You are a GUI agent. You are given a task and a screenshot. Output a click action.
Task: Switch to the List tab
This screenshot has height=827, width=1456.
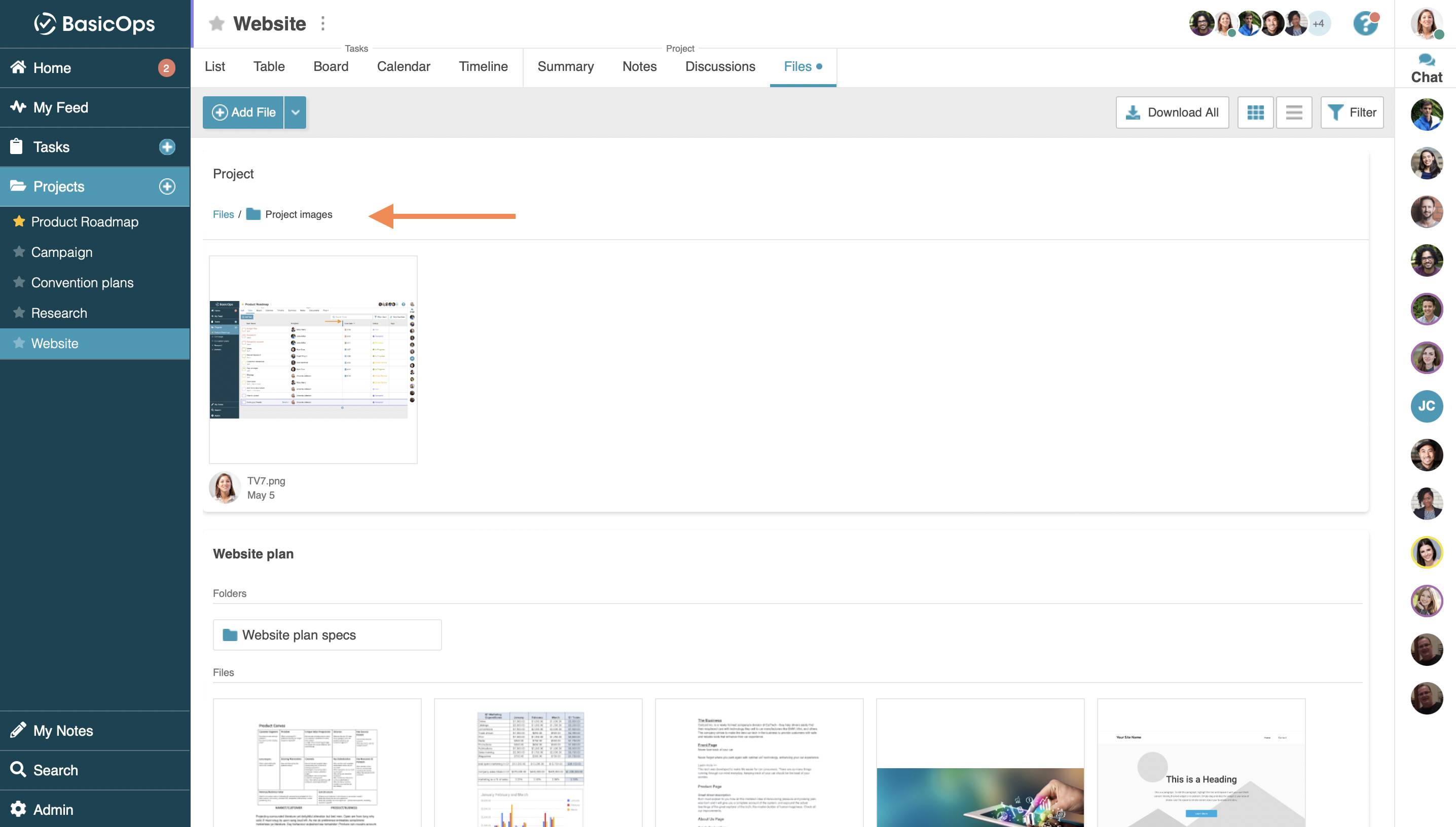pos(215,66)
